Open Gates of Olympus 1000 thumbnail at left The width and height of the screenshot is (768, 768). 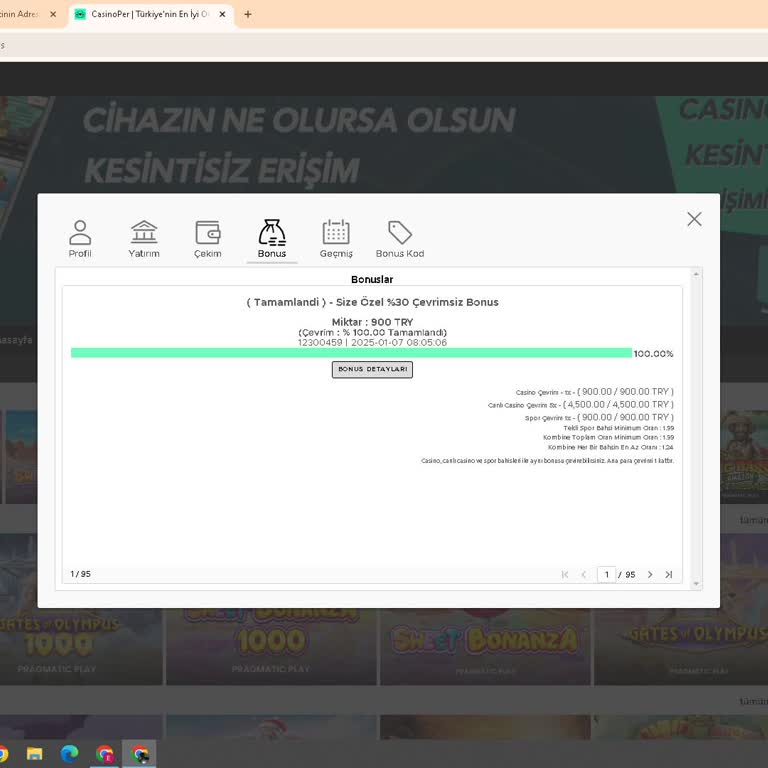[x=81, y=647]
